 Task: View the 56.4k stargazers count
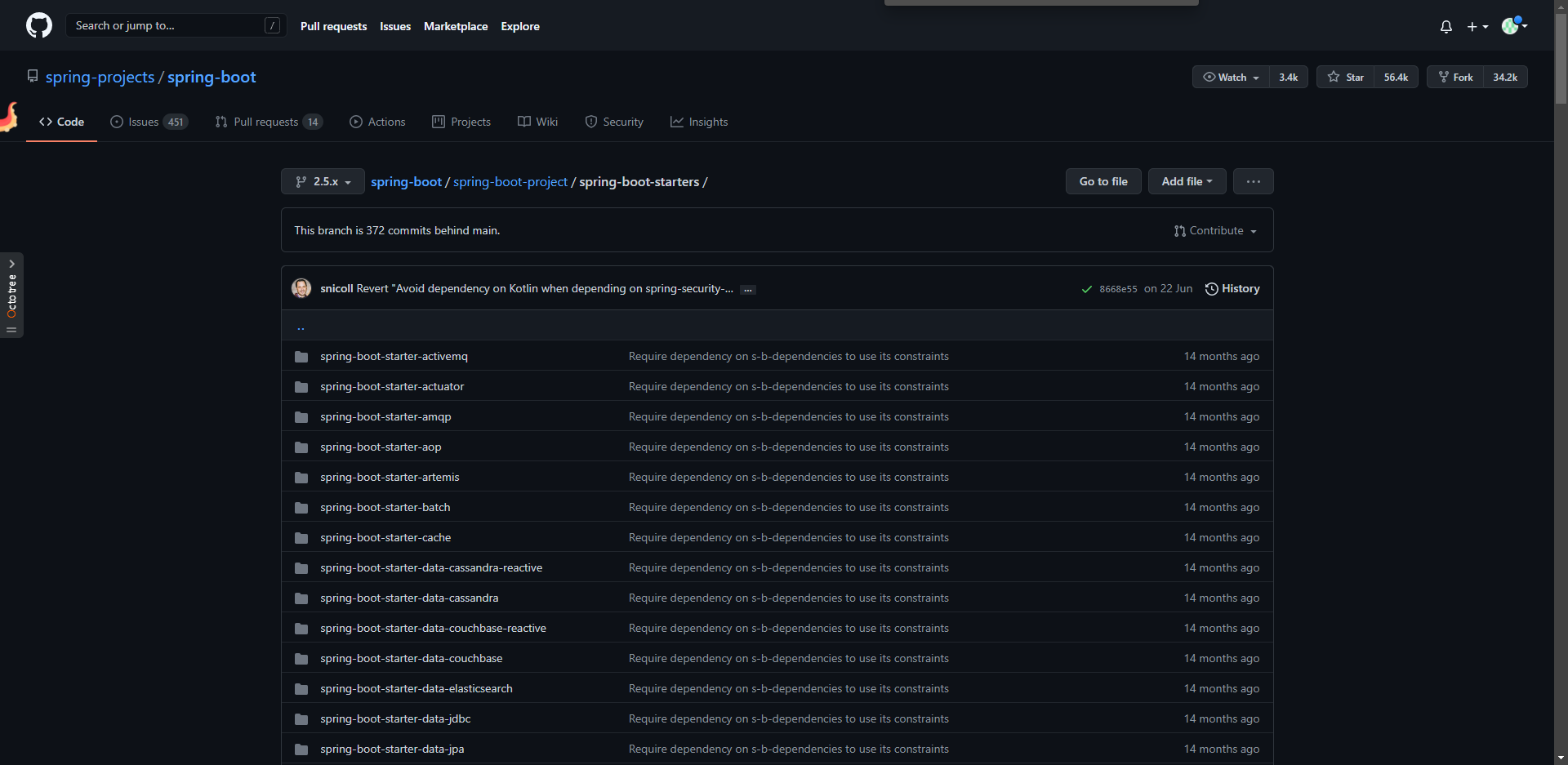click(1396, 77)
